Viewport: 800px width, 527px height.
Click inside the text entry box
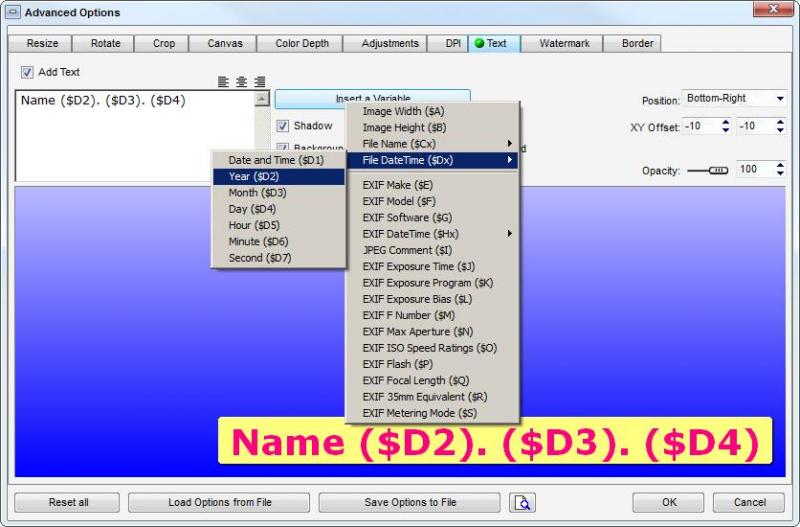click(x=135, y=136)
